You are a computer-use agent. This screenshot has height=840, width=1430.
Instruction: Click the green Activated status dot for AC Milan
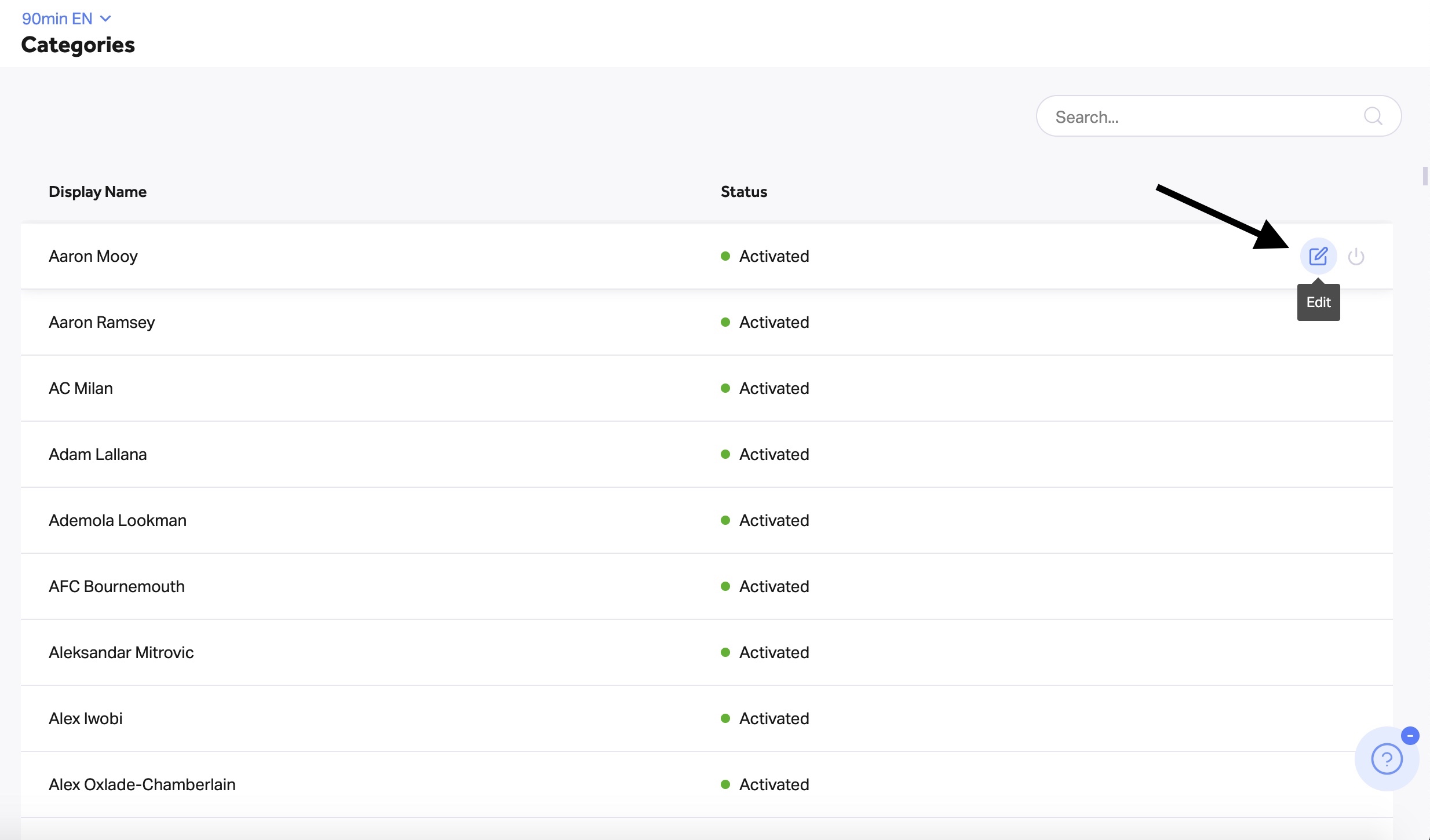click(x=725, y=388)
